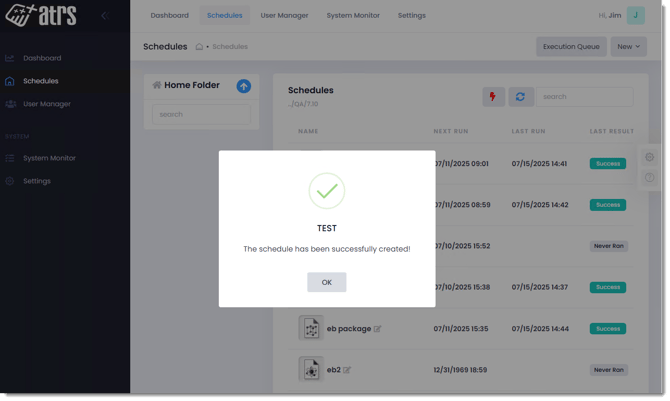Collapse the sidebar using the arrow icon
The image size is (670, 401).
[x=105, y=16]
